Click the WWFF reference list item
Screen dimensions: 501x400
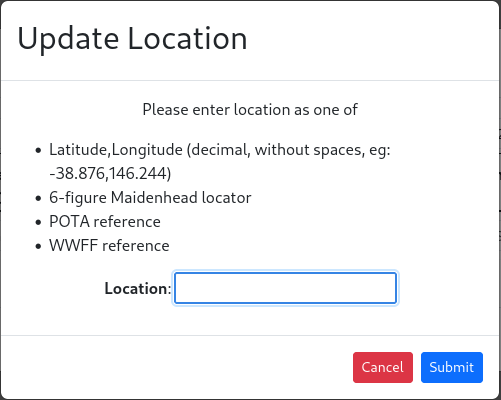click(x=109, y=246)
